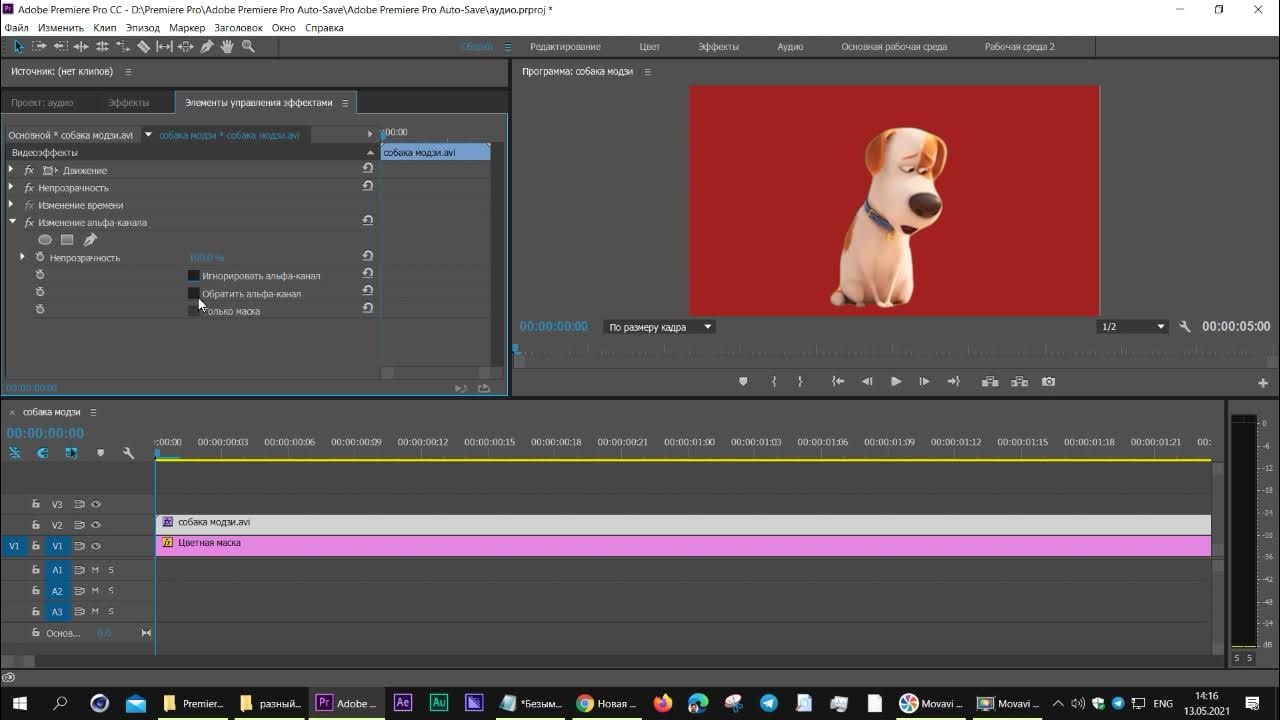Step forward one frame

pos(924,381)
